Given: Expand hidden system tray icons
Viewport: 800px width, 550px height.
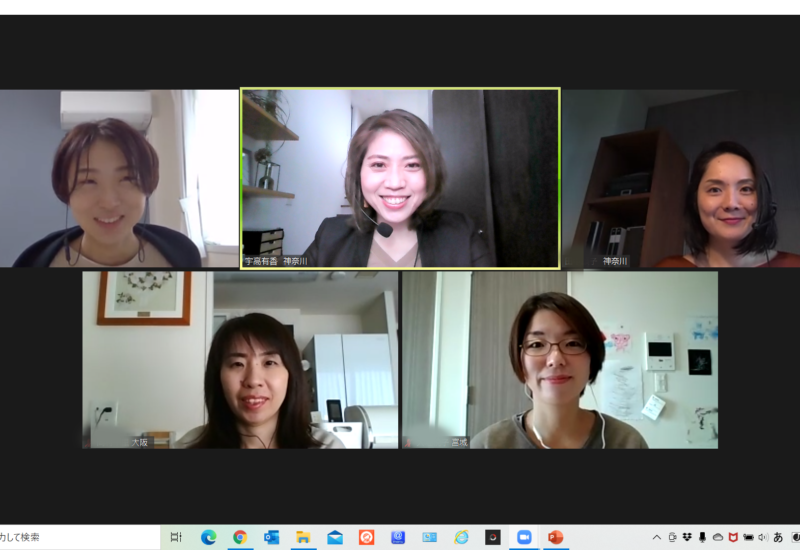Looking at the screenshot, I should tap(657, 537).
